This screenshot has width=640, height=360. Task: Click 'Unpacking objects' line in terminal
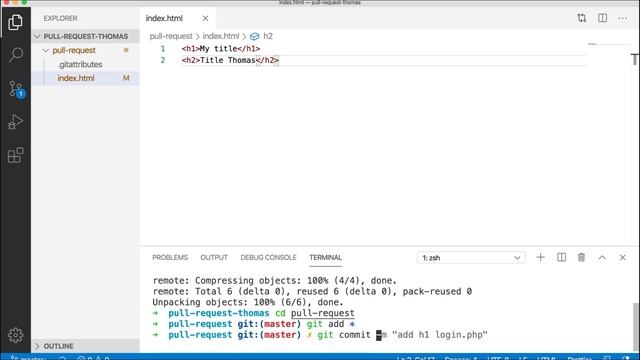click(x=248, y=302)
